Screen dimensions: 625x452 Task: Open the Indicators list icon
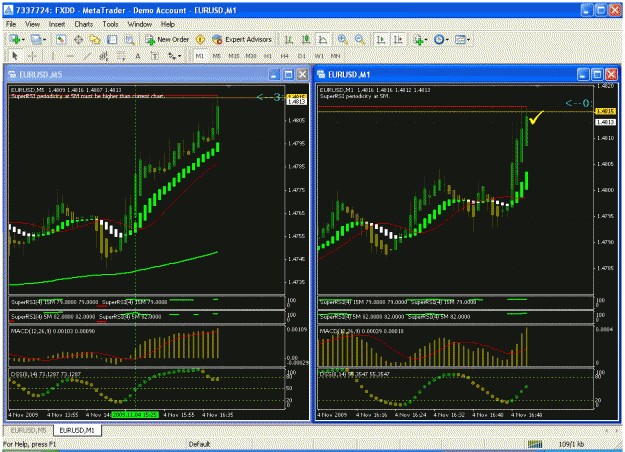[418, 39]
